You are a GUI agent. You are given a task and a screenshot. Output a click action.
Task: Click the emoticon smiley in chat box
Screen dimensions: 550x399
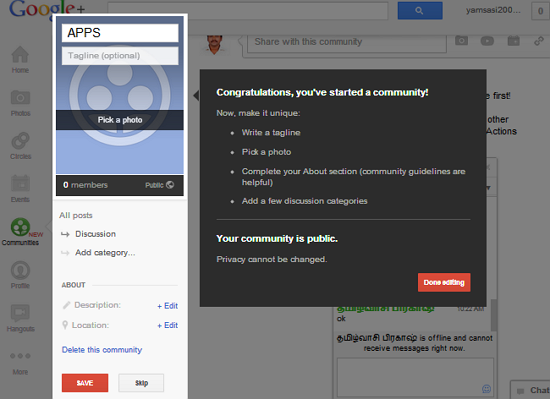[x=486, y=388]
